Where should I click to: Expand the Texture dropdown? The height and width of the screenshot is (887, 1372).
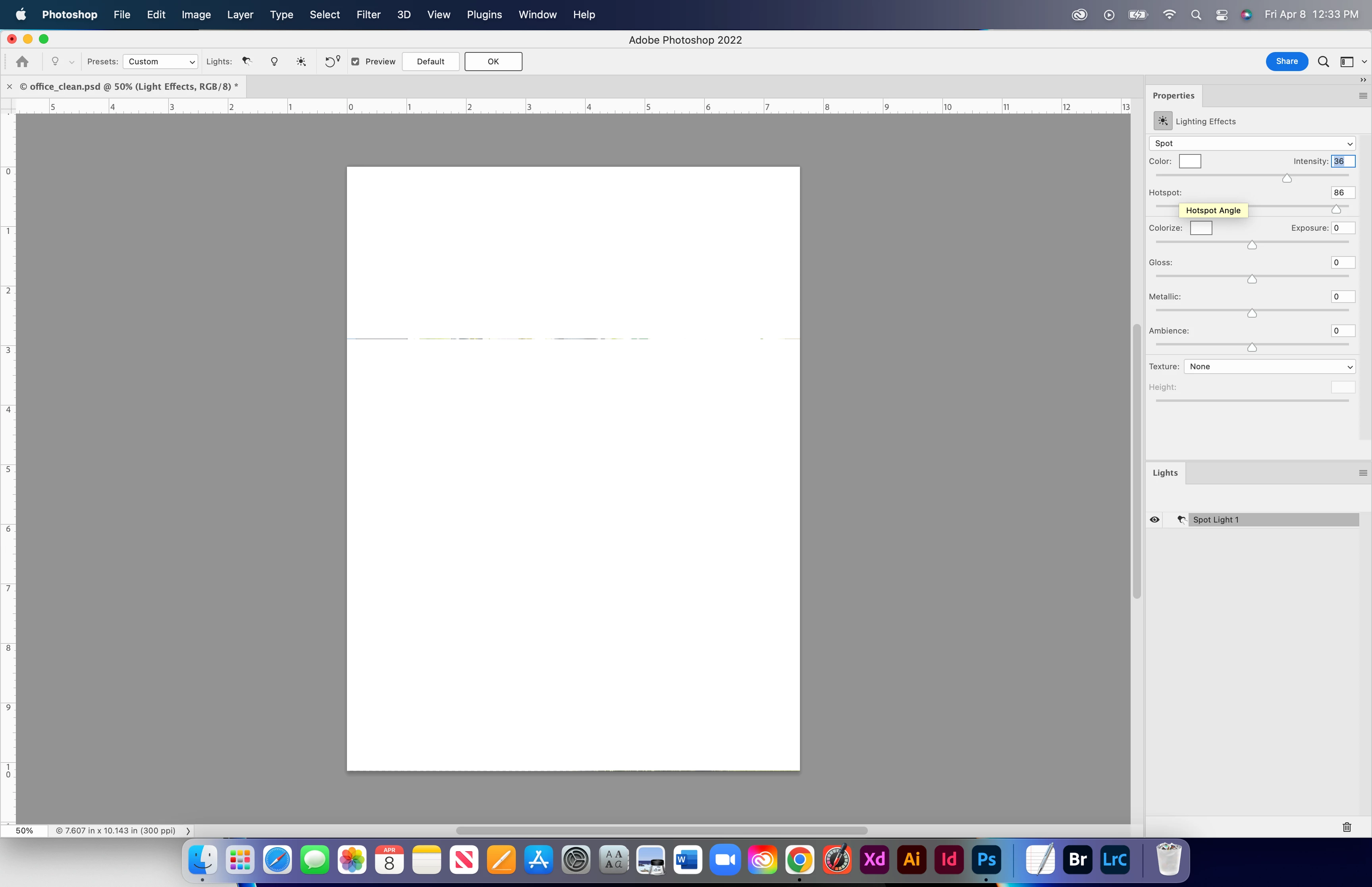[1270, 366]
